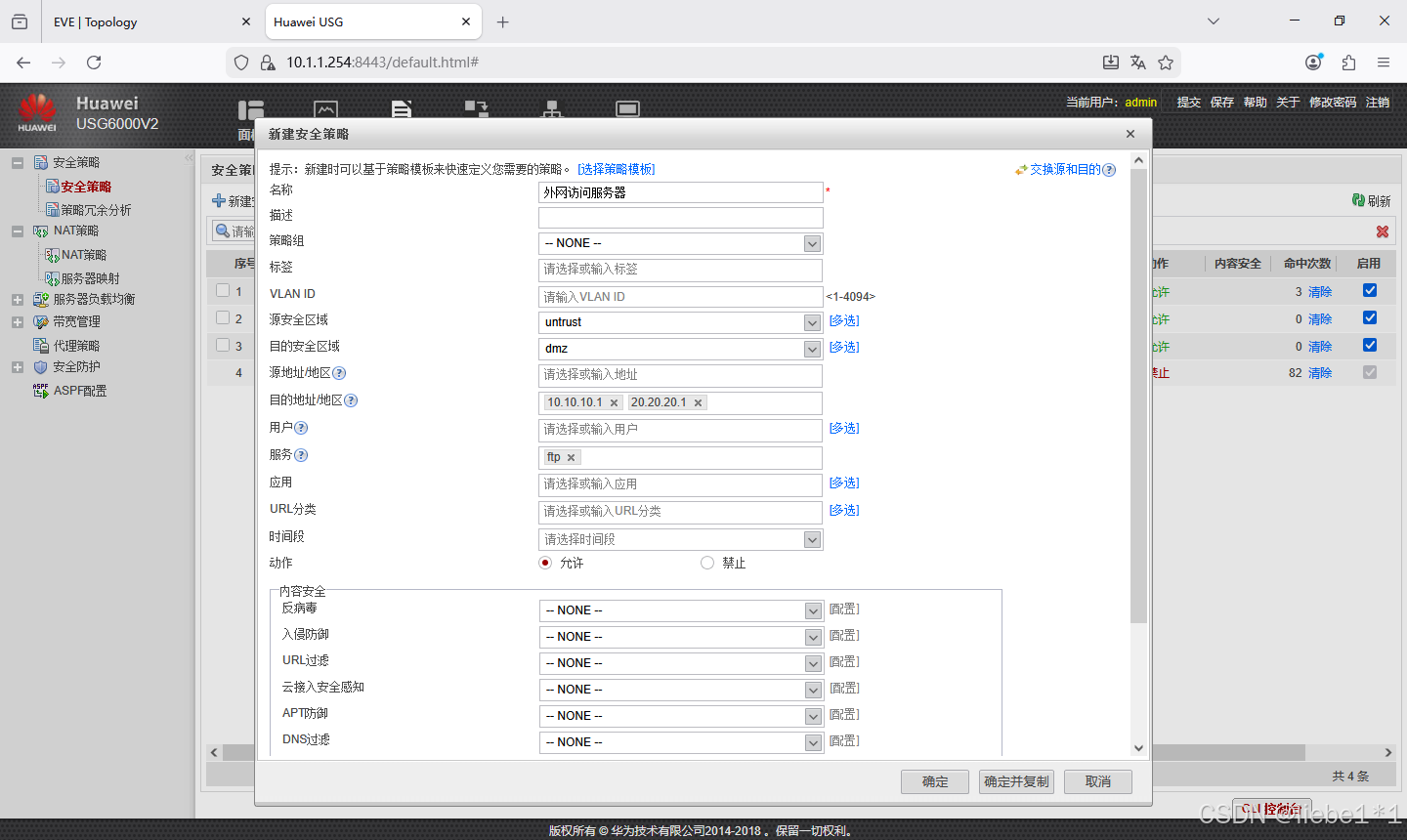Click the Huawei logo in top-left corner
This screenshot has height=840, width=1407.
coord(37,112)
